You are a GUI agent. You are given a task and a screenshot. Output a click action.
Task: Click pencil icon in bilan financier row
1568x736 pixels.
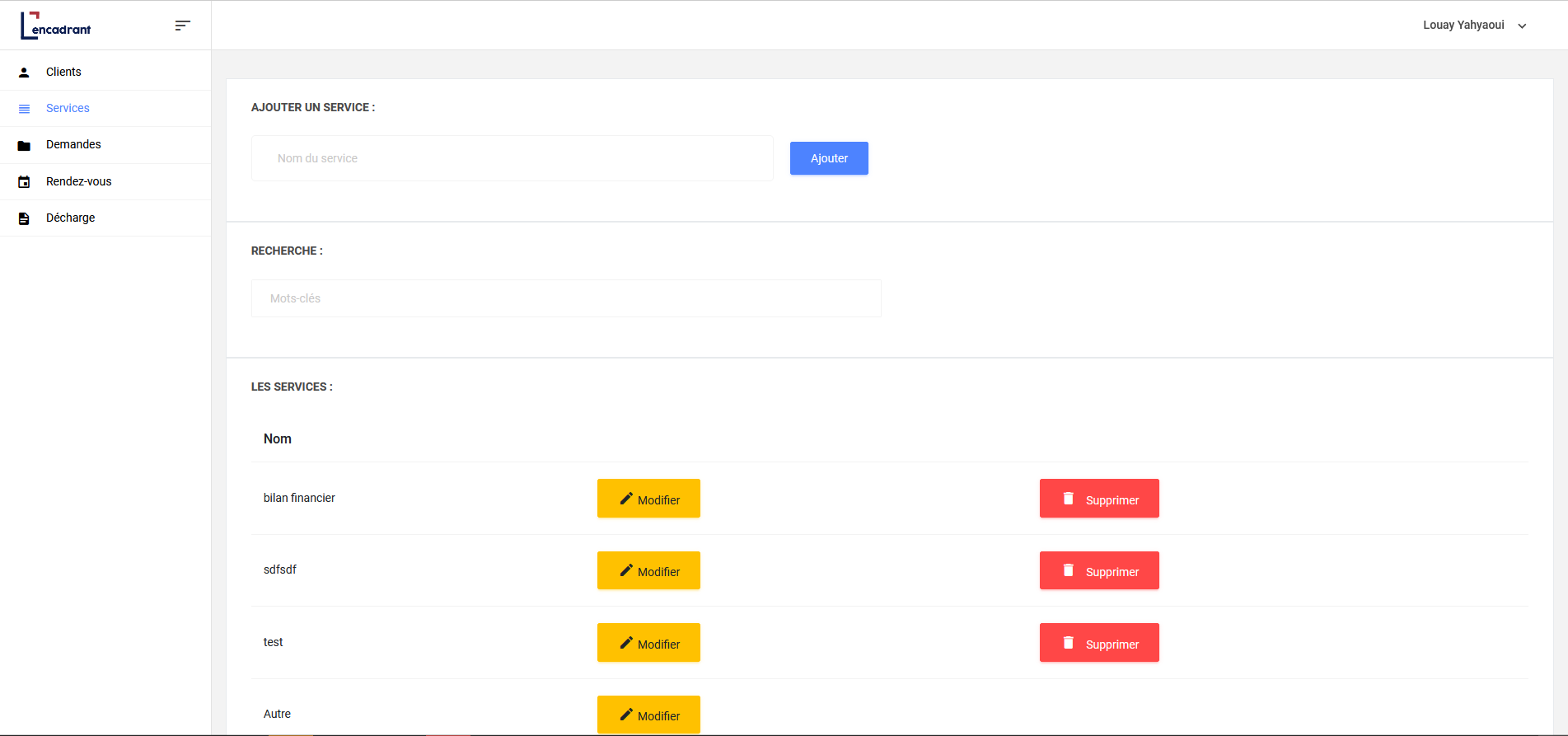[x=626, y=499]
